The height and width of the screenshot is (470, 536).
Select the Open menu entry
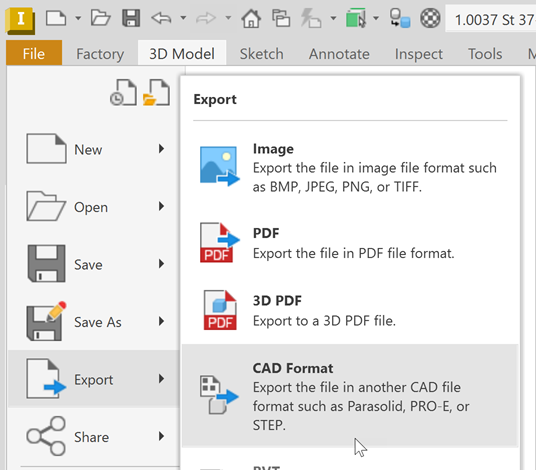(x=94, y=206)
